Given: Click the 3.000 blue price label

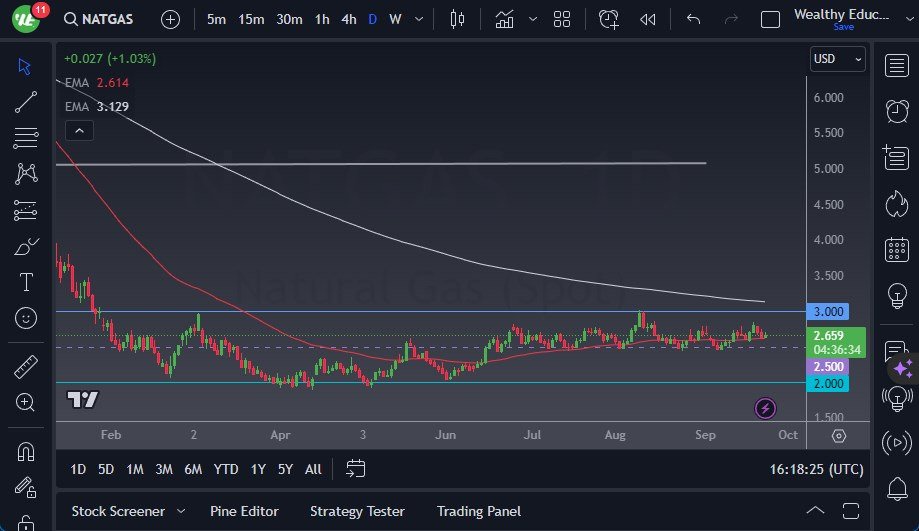Looking at the screenshot, I should click(829, 312).
